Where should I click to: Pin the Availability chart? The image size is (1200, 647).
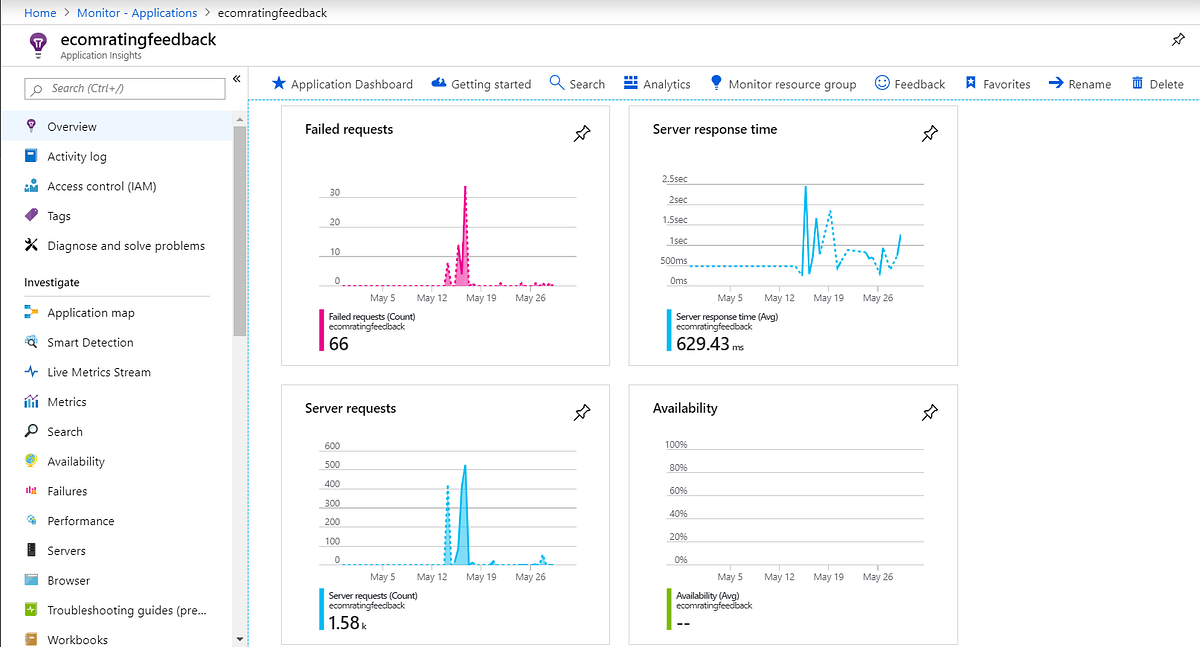930,412
